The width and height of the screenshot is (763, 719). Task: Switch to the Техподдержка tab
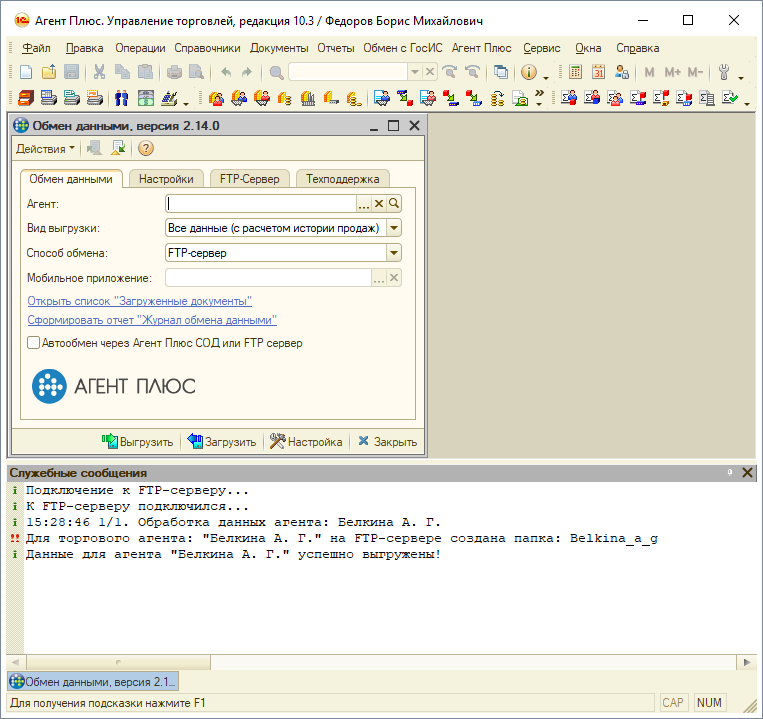(343, 179)
